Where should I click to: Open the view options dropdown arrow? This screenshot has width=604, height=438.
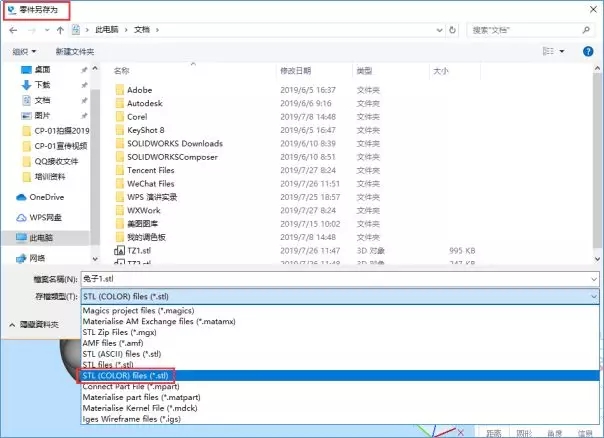point(562,51)
